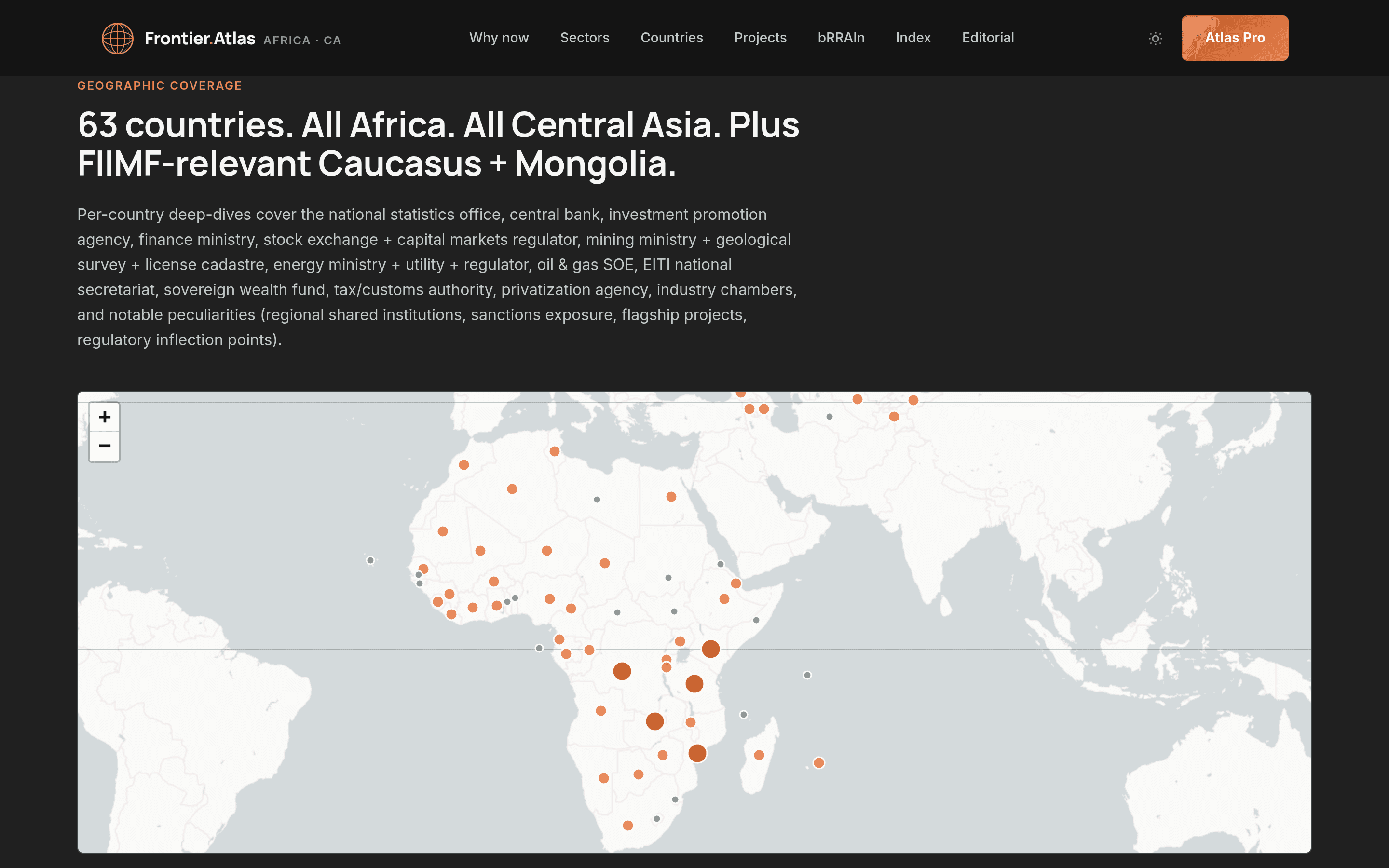Select the Morocco map marker
1389x868 pixels.
tap(464, 465)
